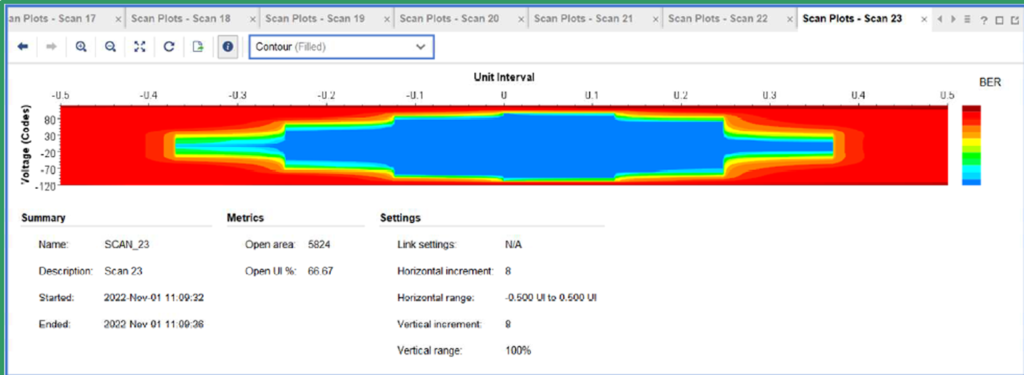The width and height of the screenshot is (1024, 375).
Task: Close the Scan 23 tab
Action: pos(923,20)
